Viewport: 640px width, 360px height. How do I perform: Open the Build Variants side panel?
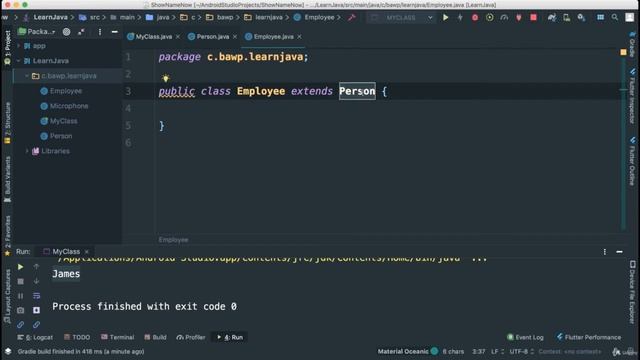pos(7,180)
